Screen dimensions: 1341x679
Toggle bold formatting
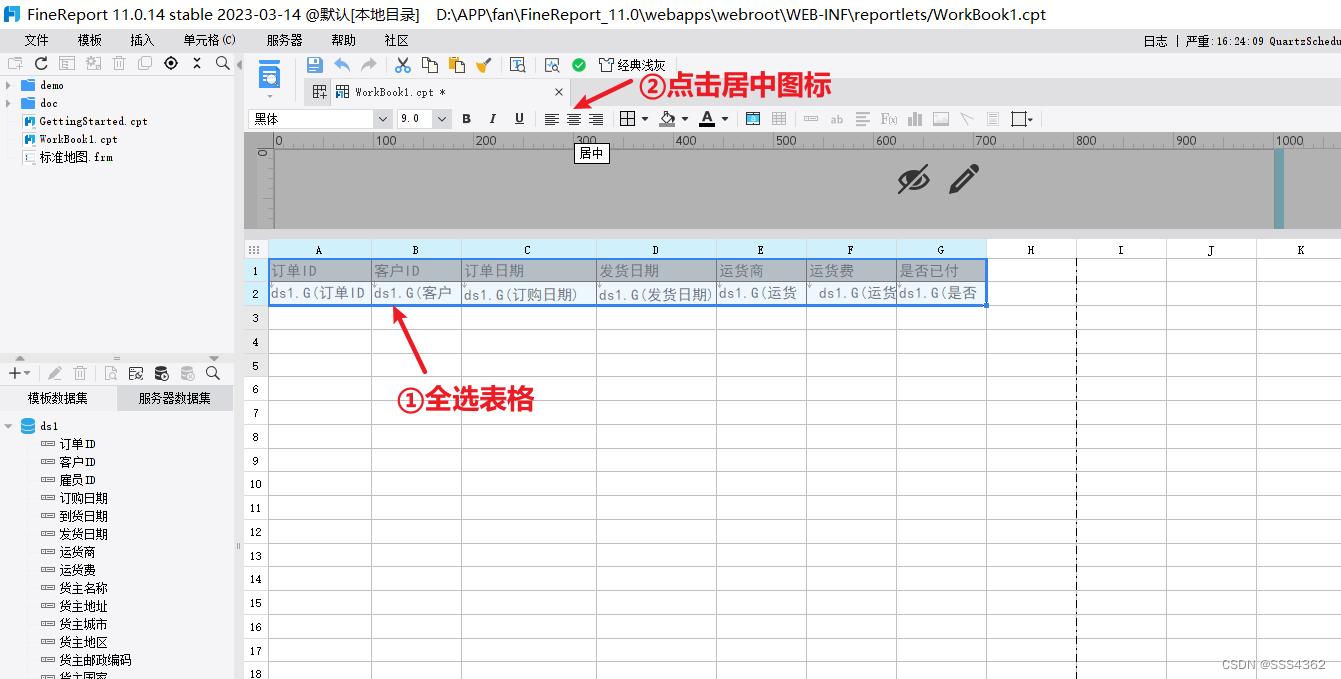pyautogui.click(x=466, y=119)
